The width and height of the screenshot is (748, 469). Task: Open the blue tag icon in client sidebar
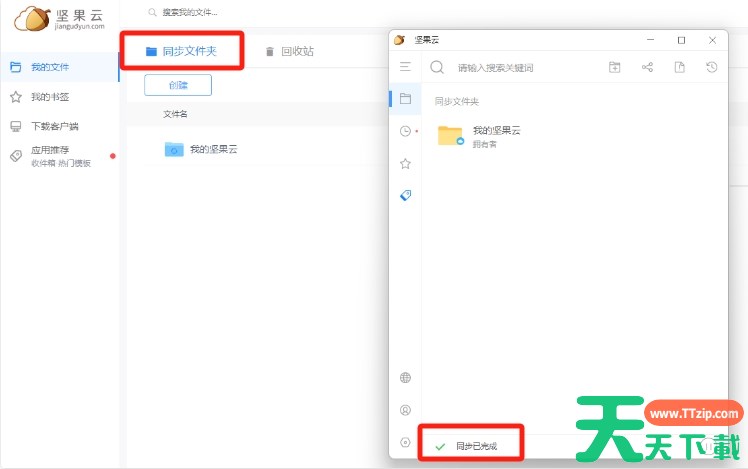point(405,195)
